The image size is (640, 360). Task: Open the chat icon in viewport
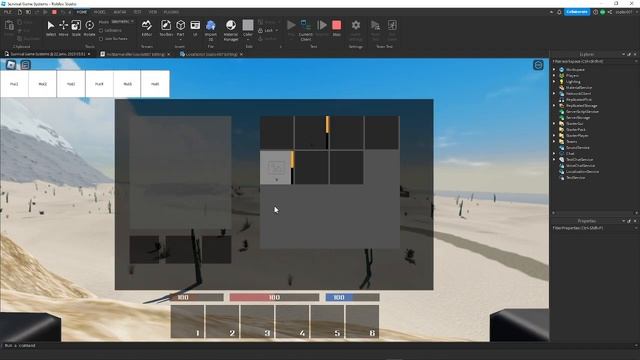[x=25, y=64]
